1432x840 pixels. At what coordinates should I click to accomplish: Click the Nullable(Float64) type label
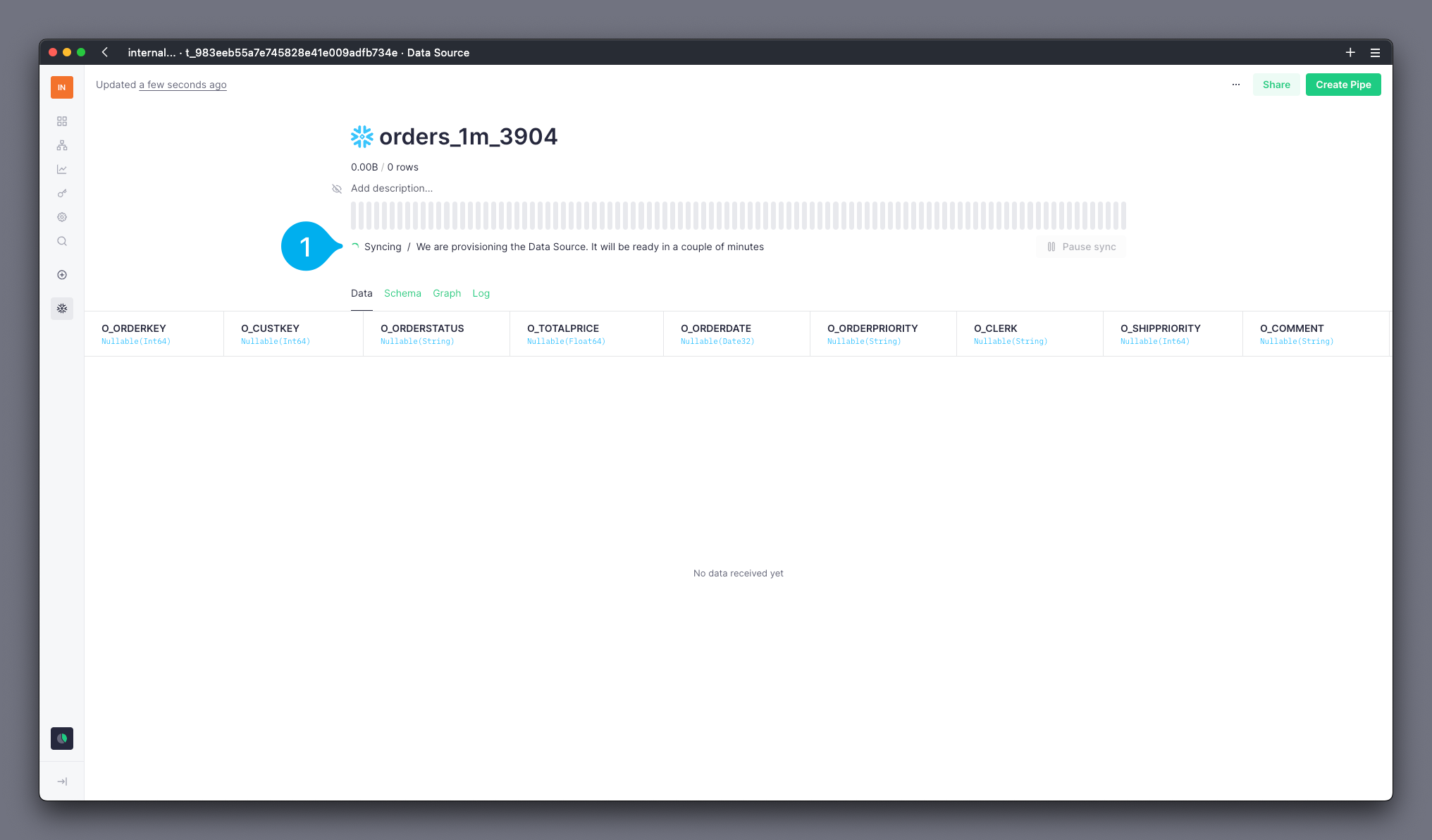(566, 342)
